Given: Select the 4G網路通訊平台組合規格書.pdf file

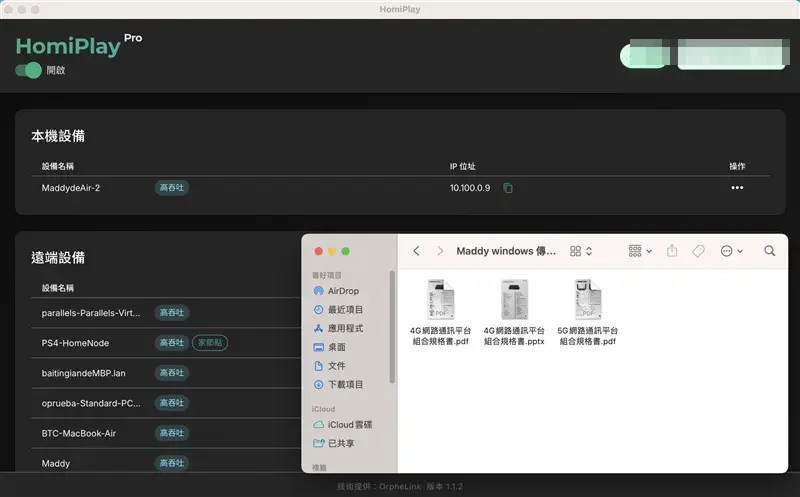Looking at the screenshot, I should (440, 312).
